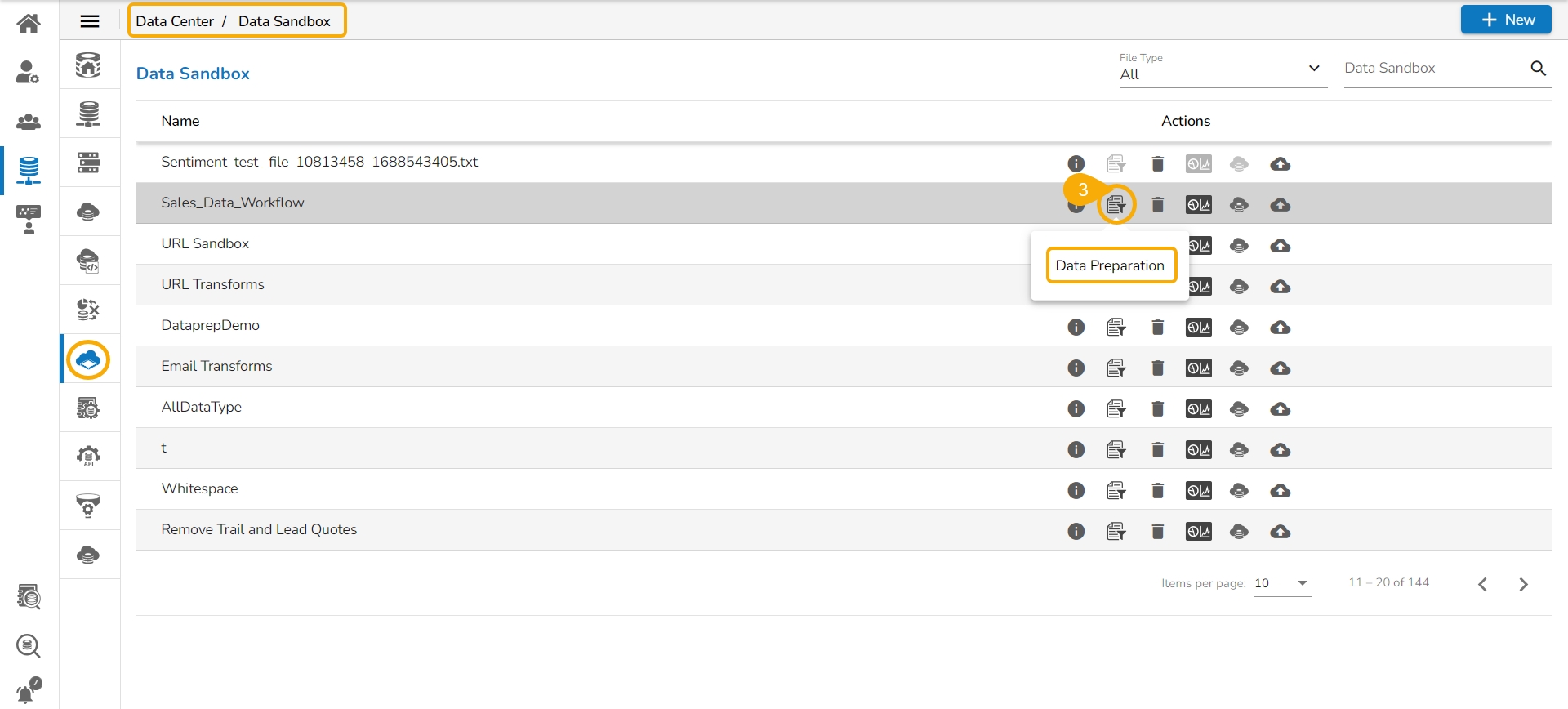Click the home icon in the sidebar
This screenshot has width=1568, height=709.
(29, 24)
